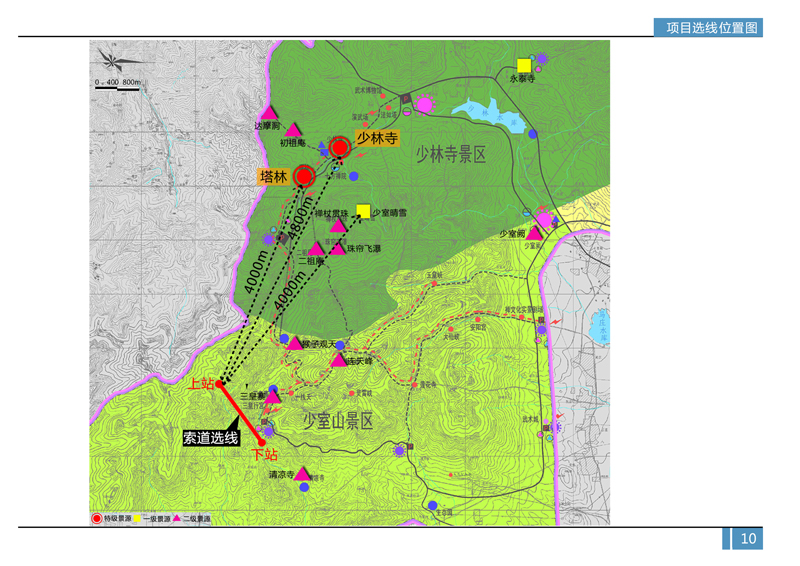Viewport: 800px width, 566px height.
Task: Click the red 塔林 special-grade scenic marker
Action: [304, 177]
